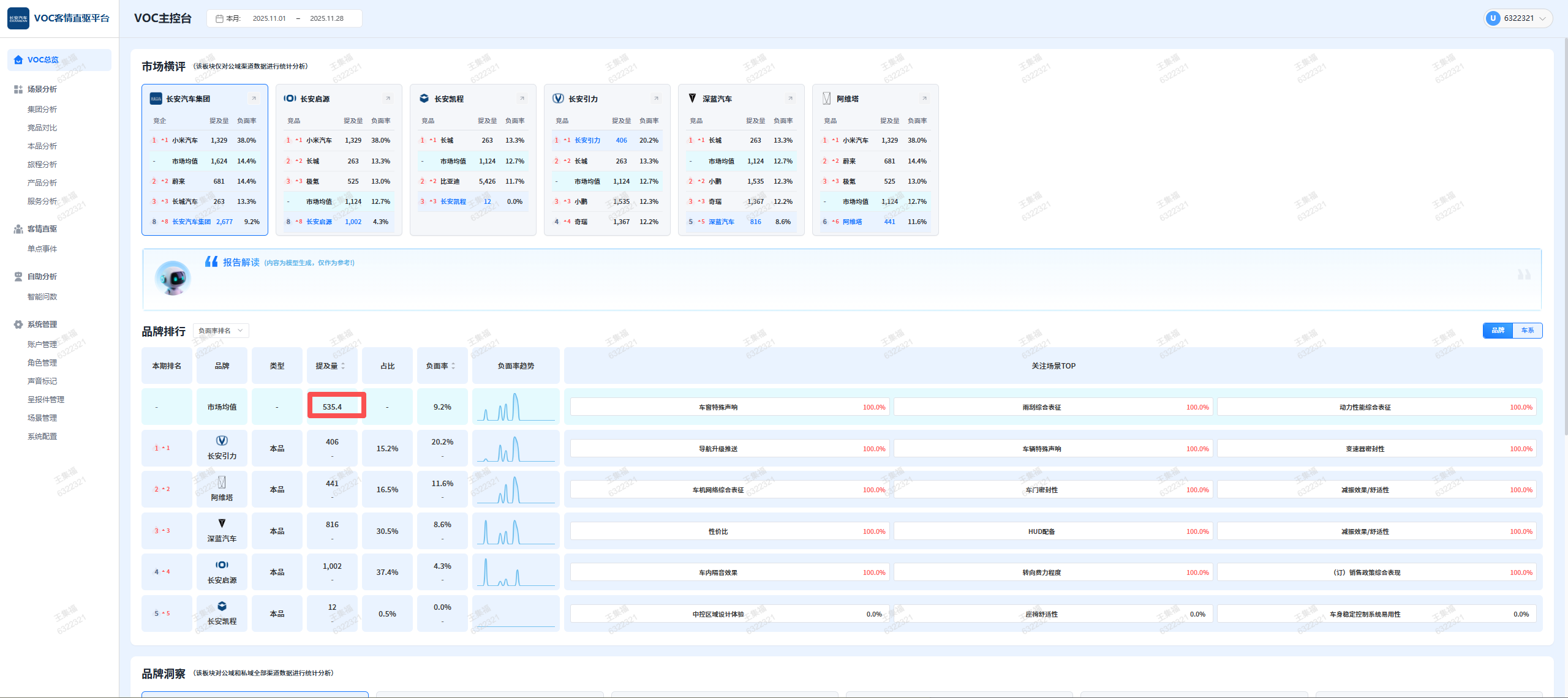Image resolution: width=1568 pixels, height=698 pixels.
Task: Click 深蓝汽车 link in its market card
Action: pos(721,222)
